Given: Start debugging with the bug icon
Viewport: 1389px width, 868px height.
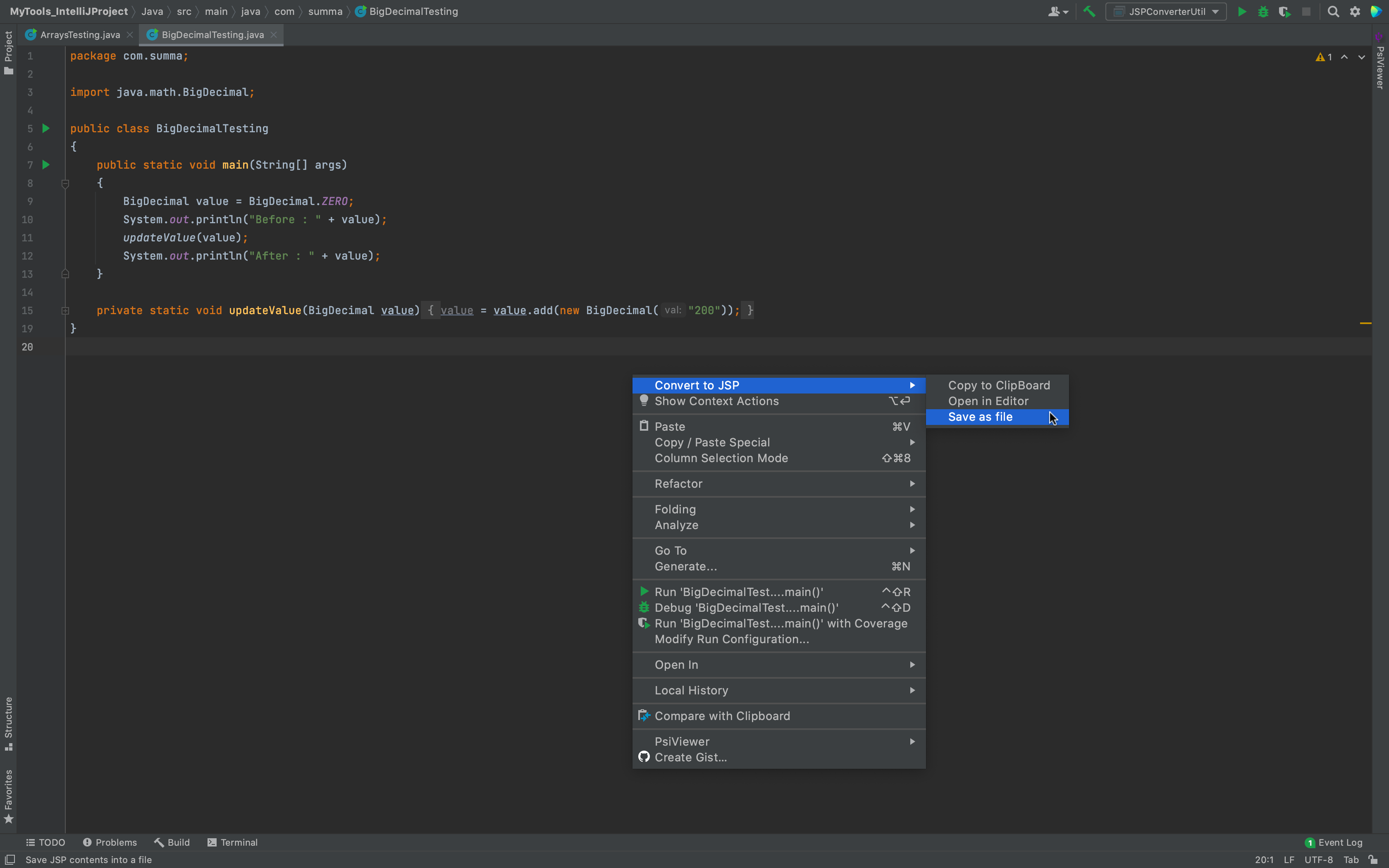Looking at the screenshot, I should 1263,11.
